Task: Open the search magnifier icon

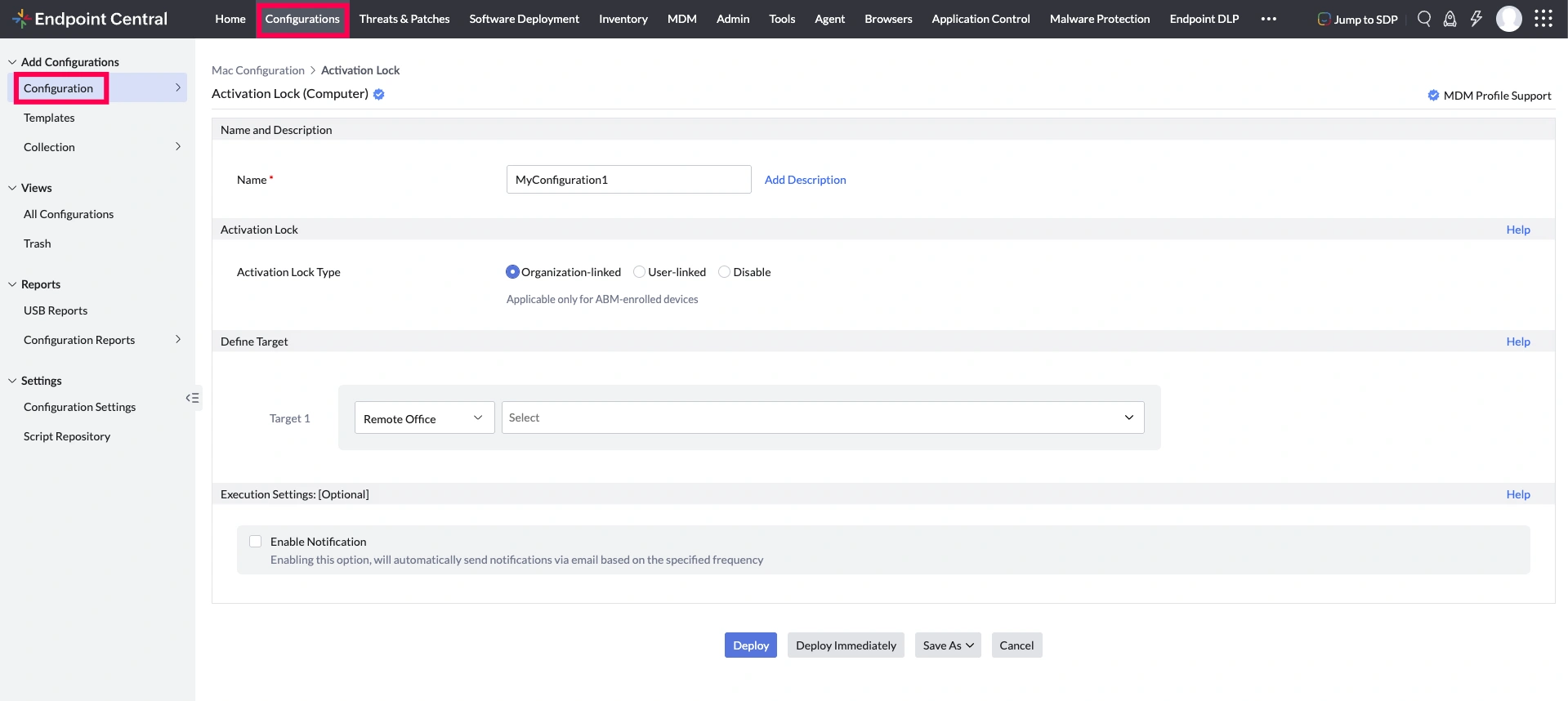Action: (1424, 19)
